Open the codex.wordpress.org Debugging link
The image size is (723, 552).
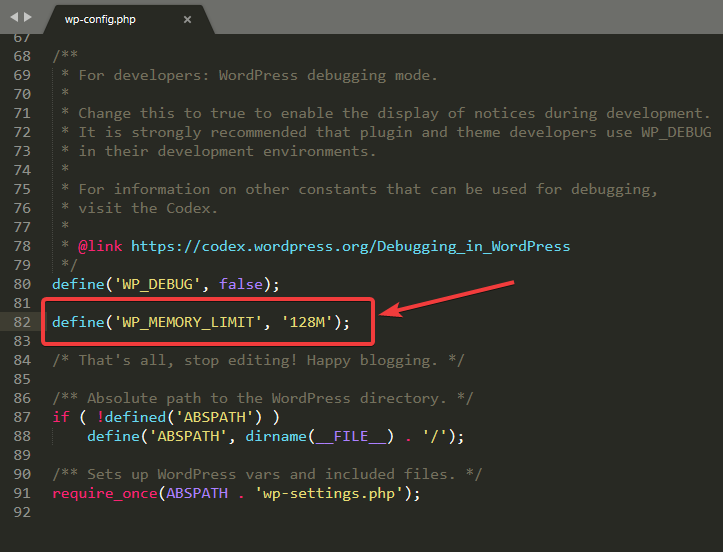pos(350,246)
